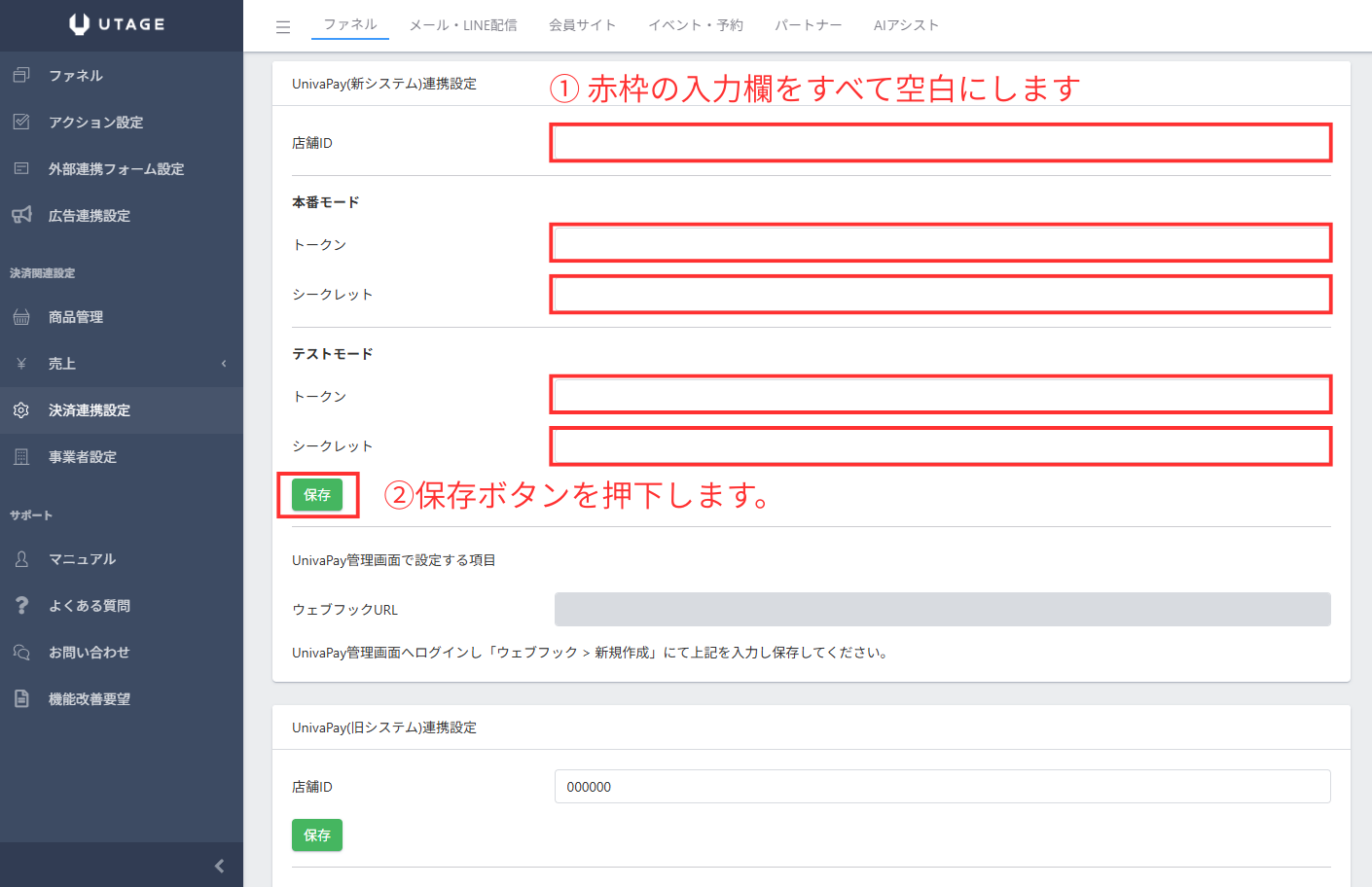The image size is (1372, 887).
Task: Click the よくある質問 question mark icon
Action: coord(21,605)
